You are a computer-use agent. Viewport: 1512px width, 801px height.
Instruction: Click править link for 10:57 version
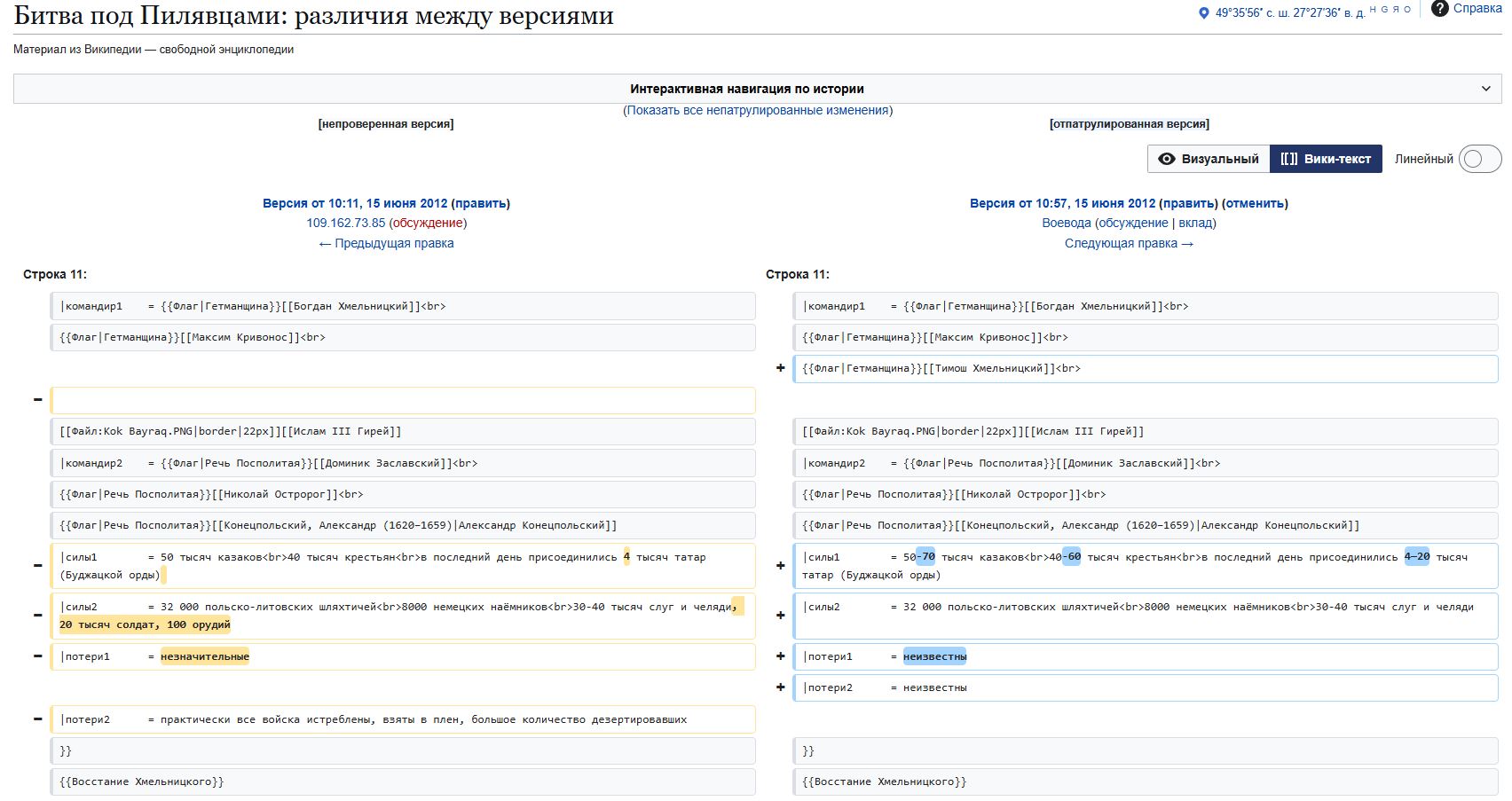(1188, 203)
